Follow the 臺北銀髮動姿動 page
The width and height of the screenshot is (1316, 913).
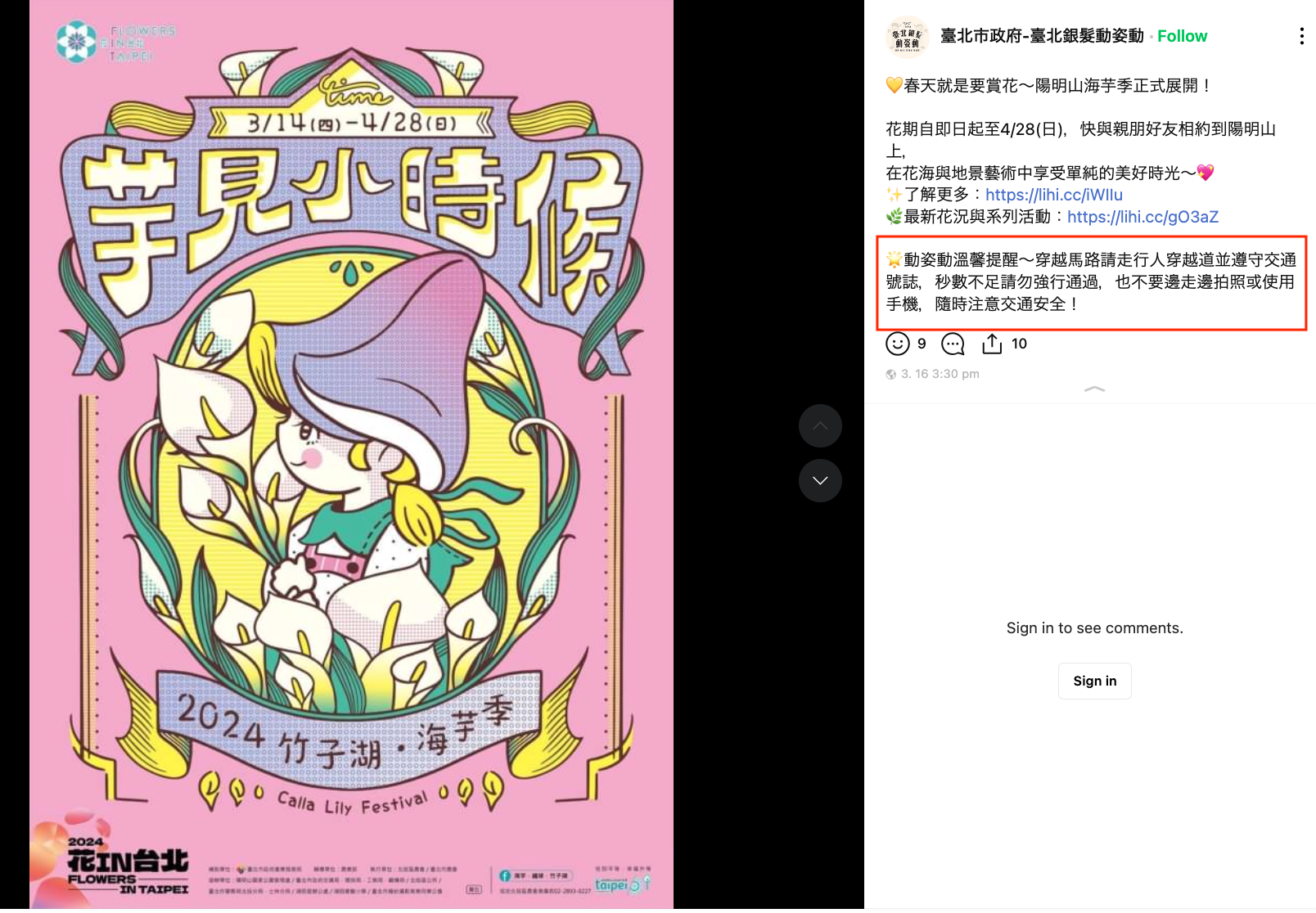coord(1182,36)
